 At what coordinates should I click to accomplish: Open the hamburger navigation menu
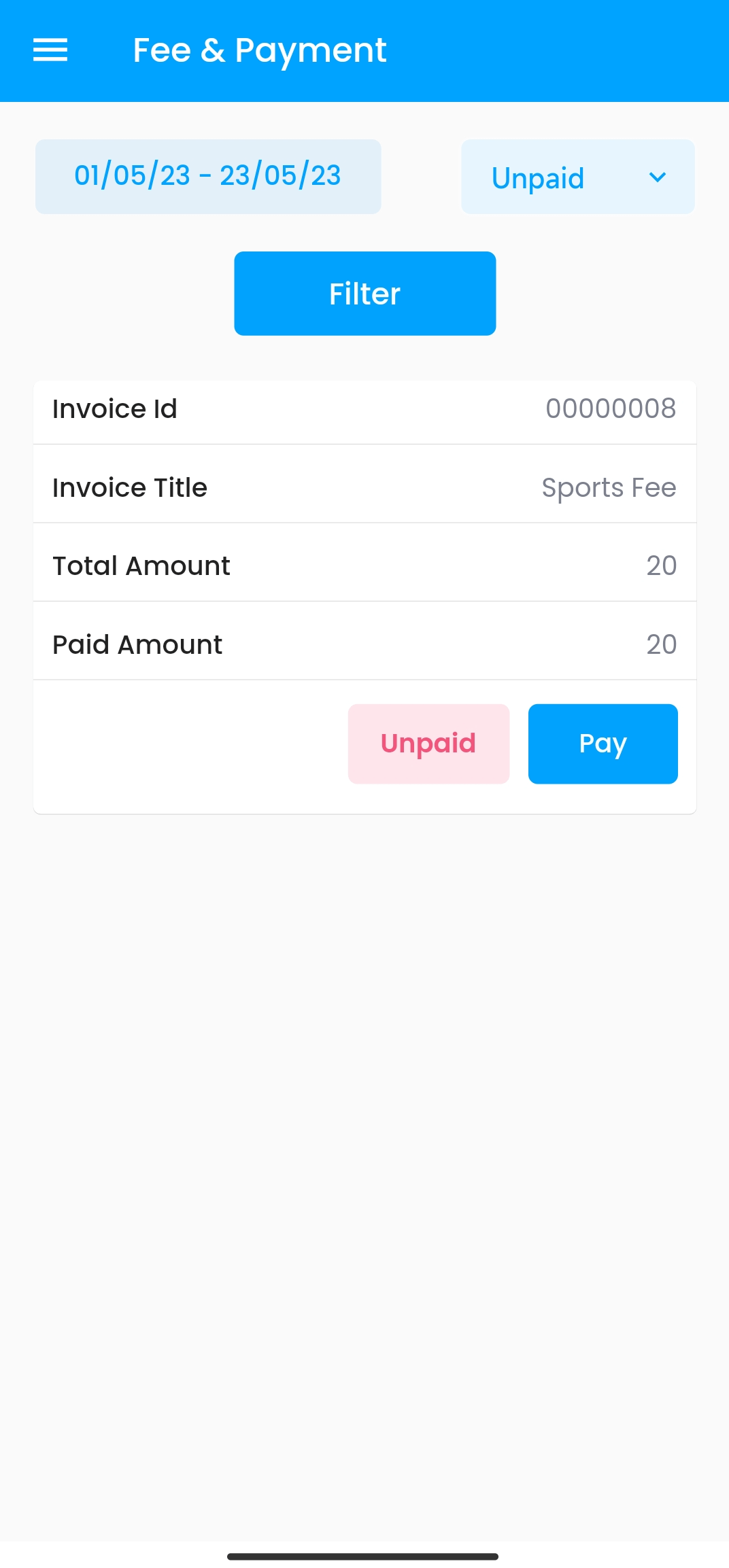[50, 50]
